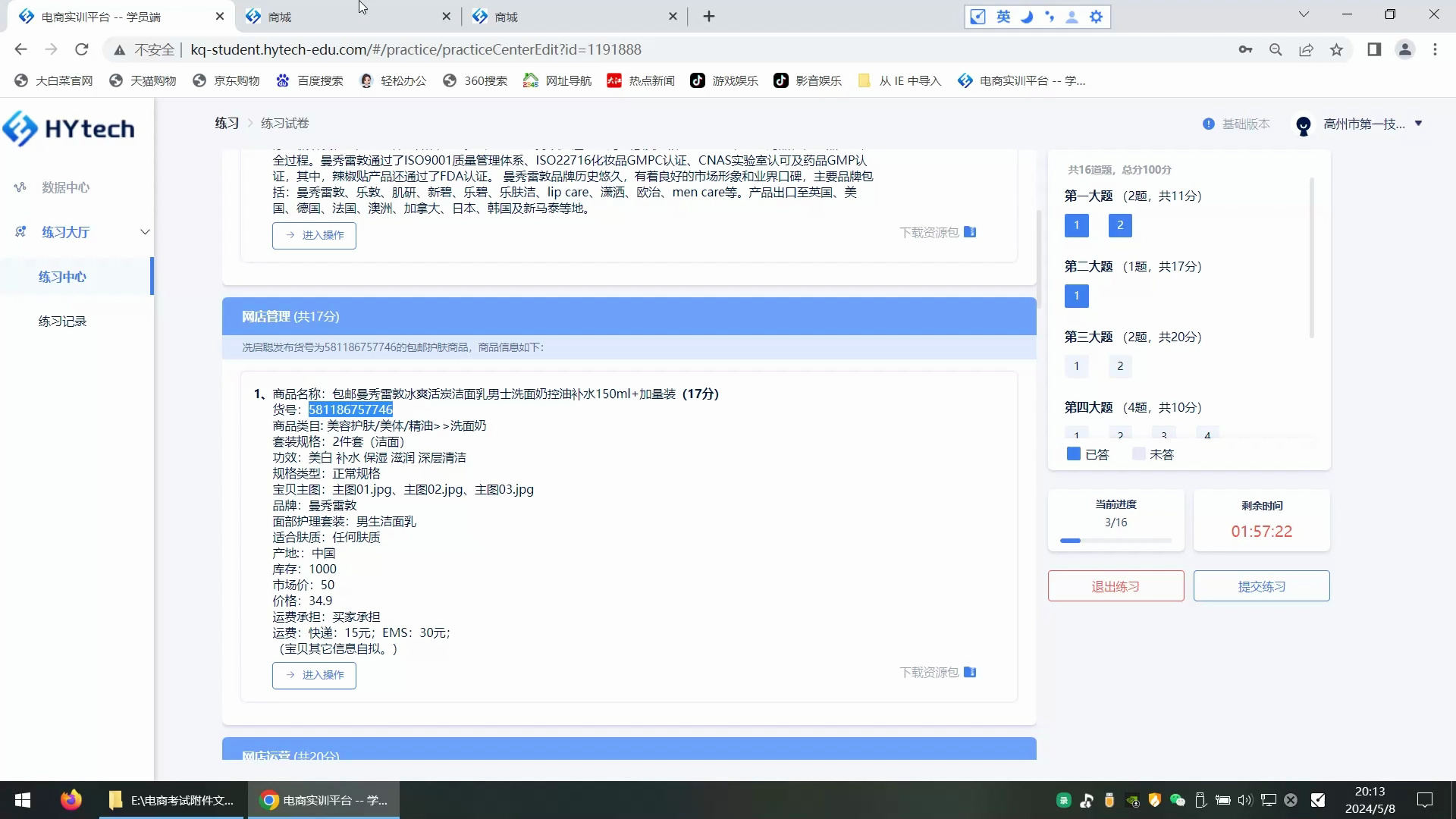Click the 不安全 security warning icon
1456x819 pixels.
(119, 49)
